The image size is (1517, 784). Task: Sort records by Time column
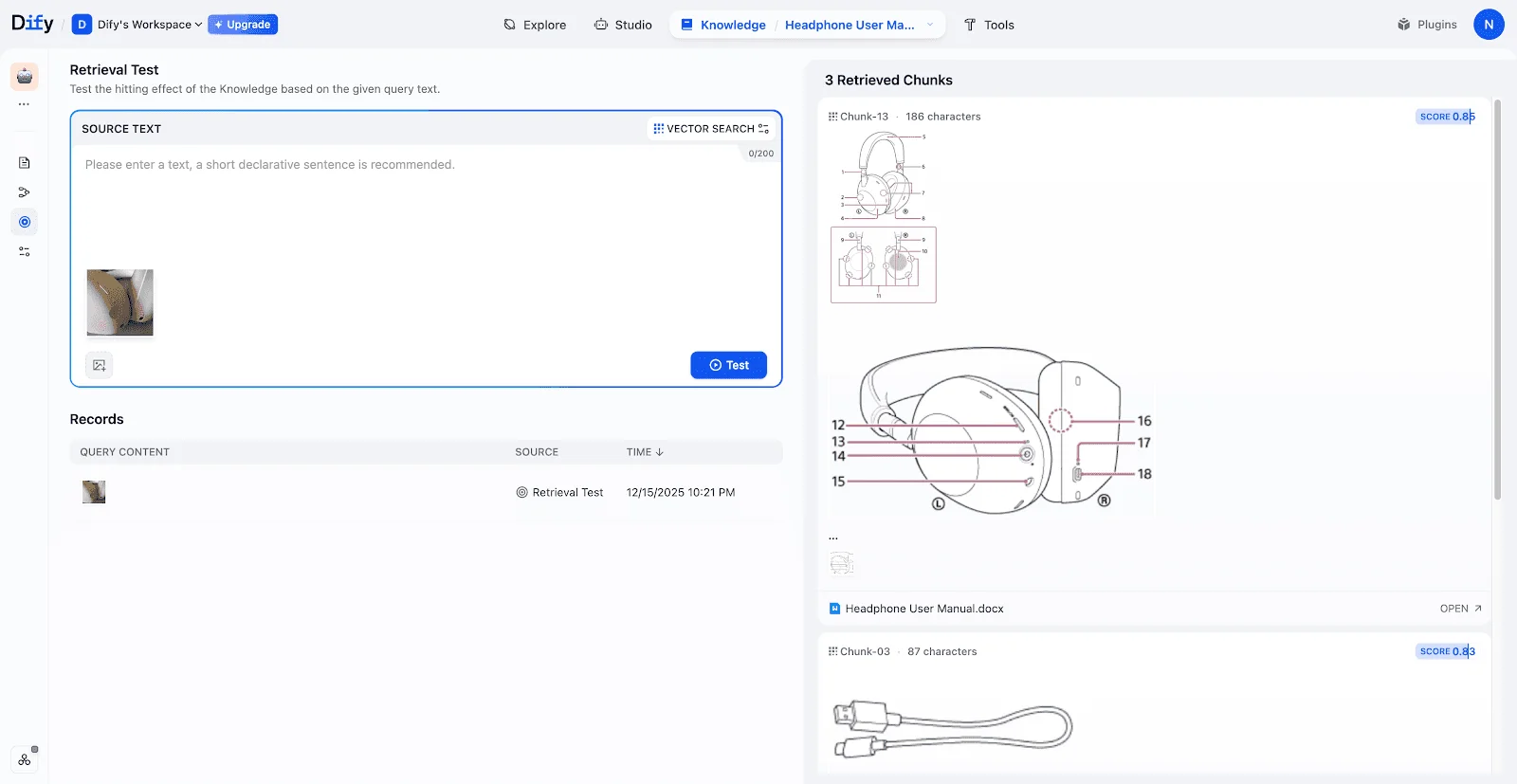tap(645, 452)
